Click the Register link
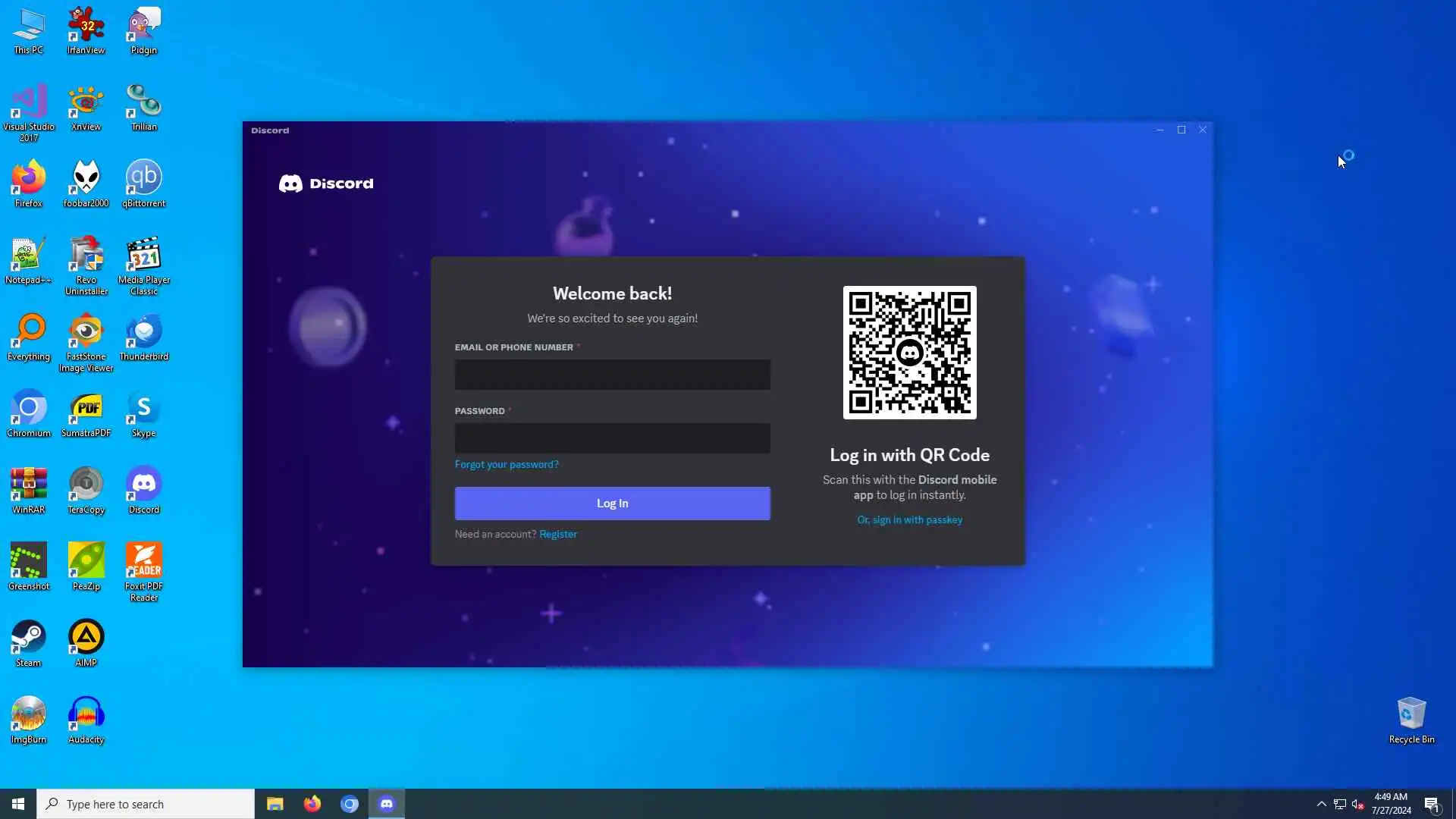 pyautogui.click(x=557, y=534)
